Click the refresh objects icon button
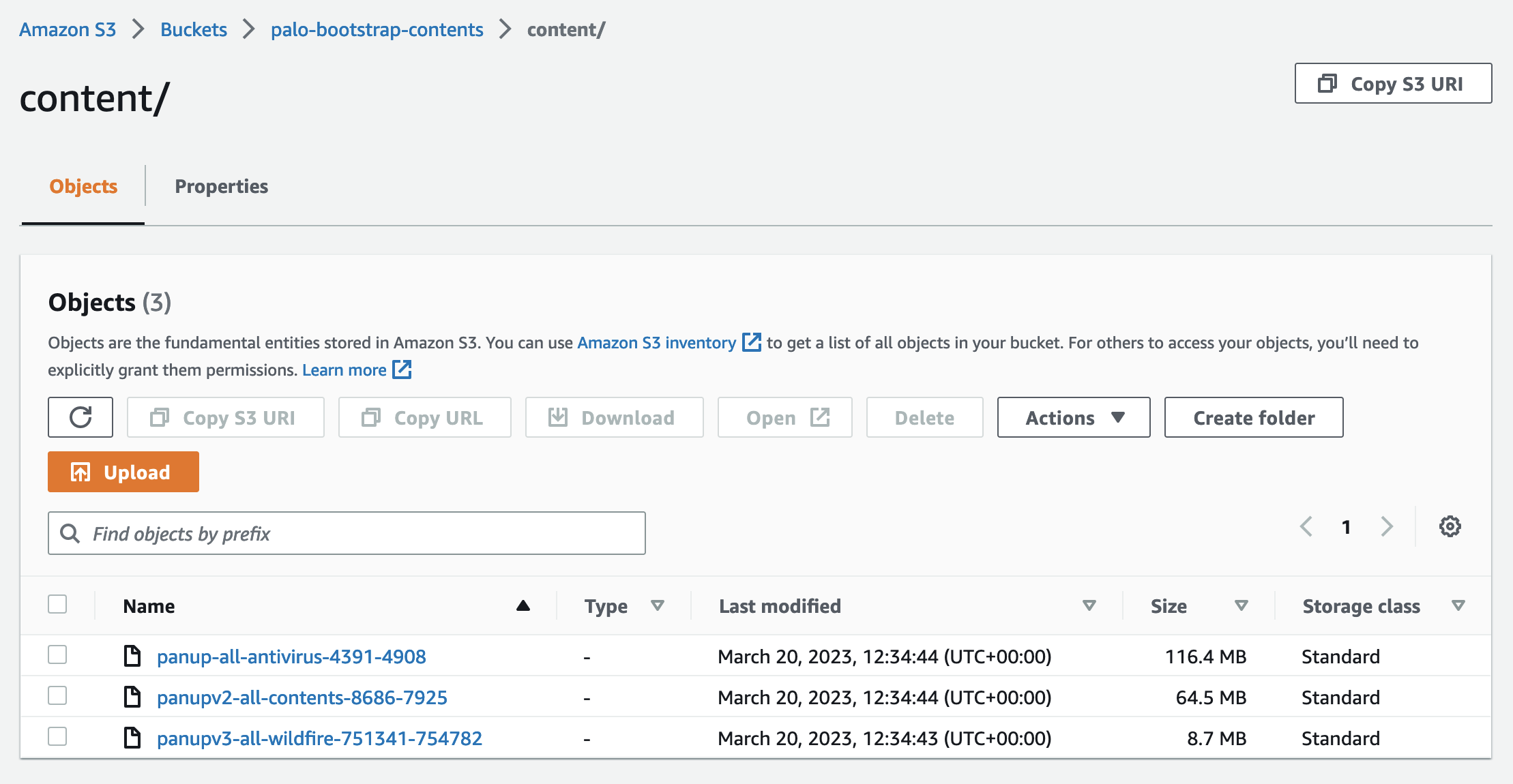Image resolution: width=1513 pixels, height=784 pixels. click(80, 417)
